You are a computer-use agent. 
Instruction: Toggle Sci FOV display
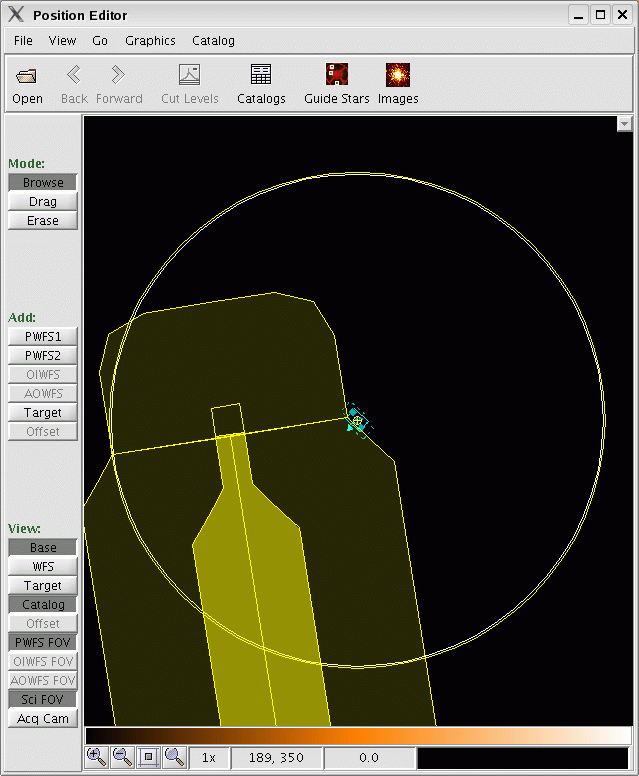[x=43, y=699]
